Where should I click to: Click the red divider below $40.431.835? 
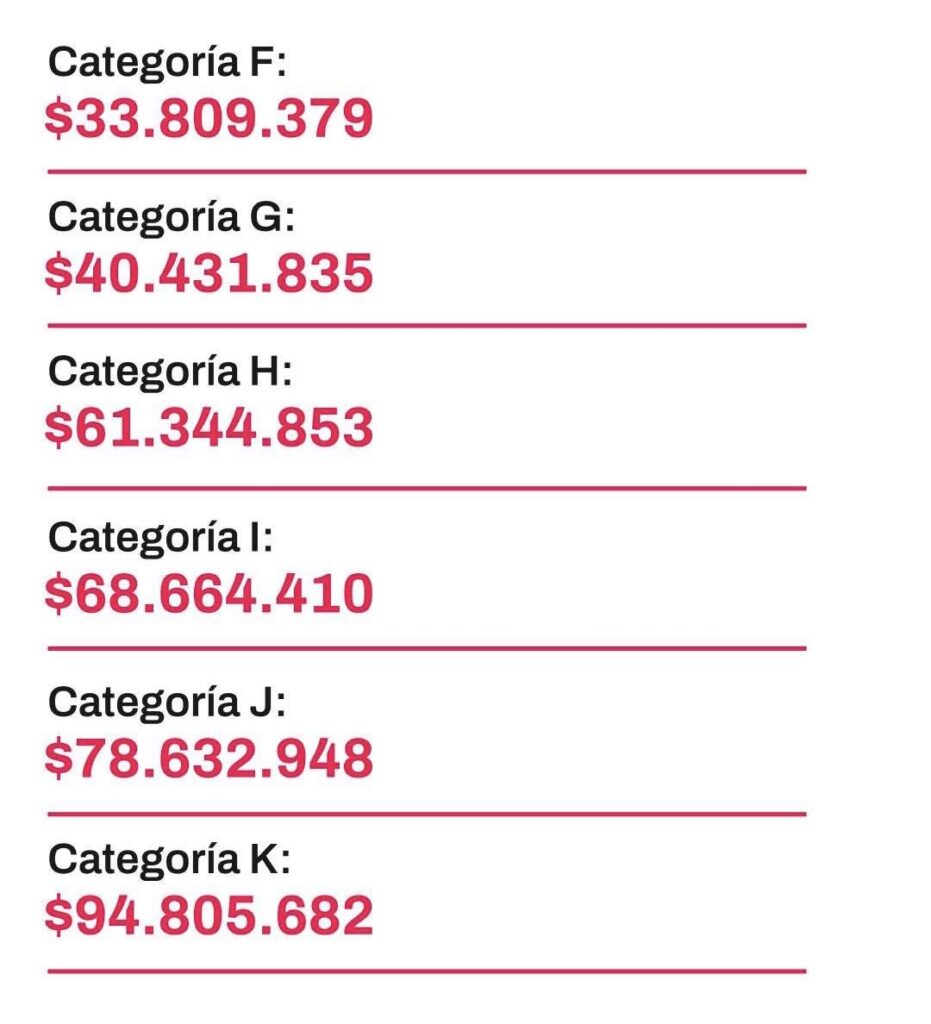(x=426, y=325)
